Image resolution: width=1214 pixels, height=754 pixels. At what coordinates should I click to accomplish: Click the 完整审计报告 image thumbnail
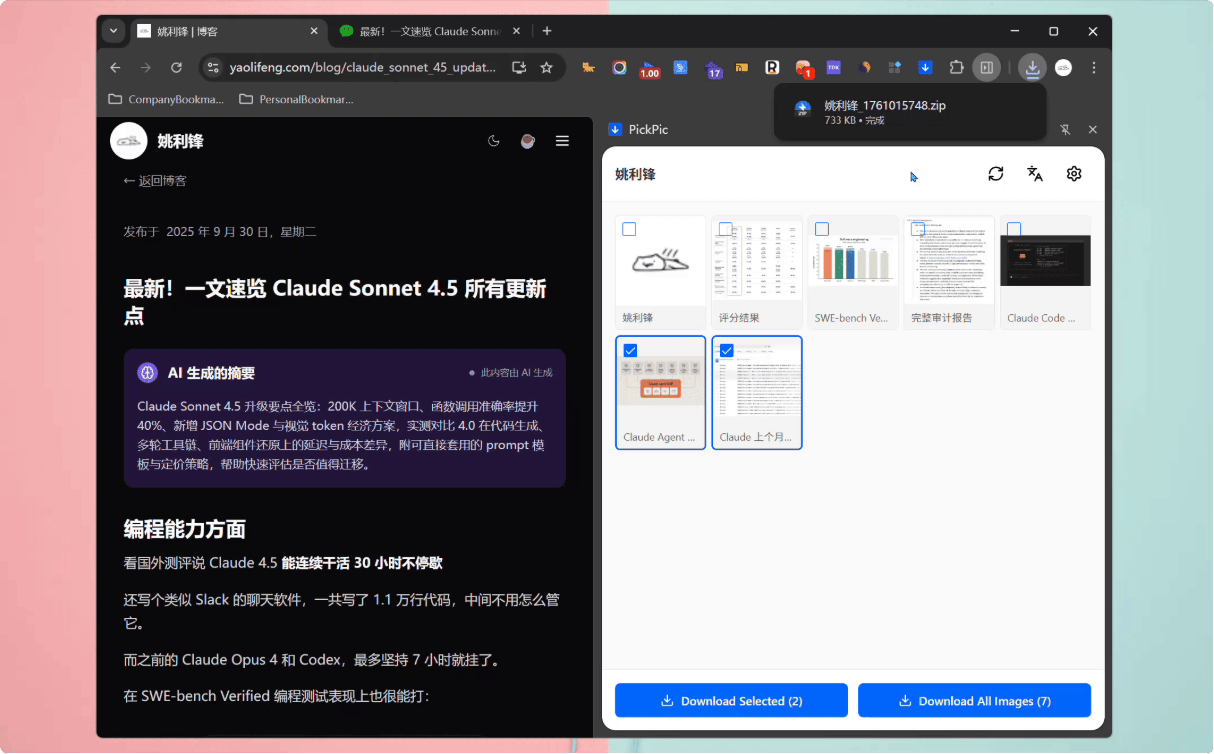point(949,262)
